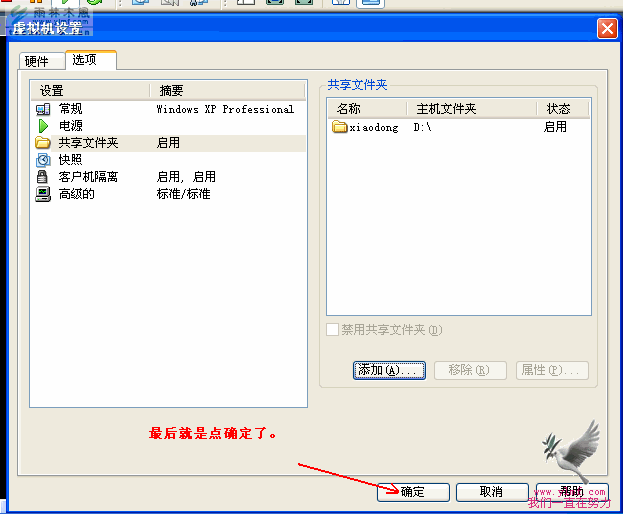Close the 虚拟机设置 dialog with the X
623x514 pixels.
point(607,29)
